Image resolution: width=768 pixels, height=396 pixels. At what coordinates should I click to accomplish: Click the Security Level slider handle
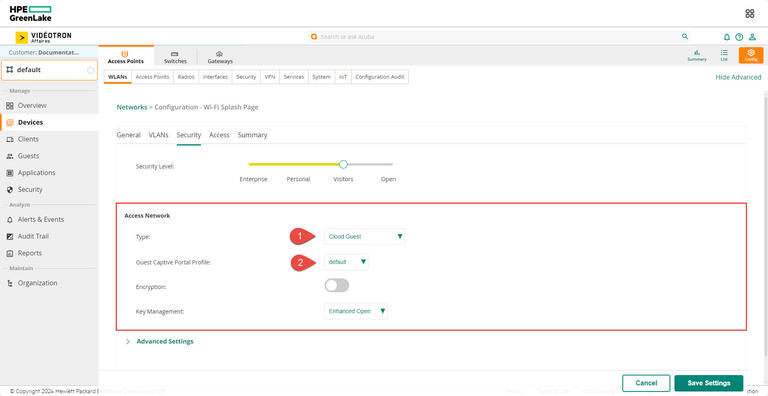coord(343,164)
